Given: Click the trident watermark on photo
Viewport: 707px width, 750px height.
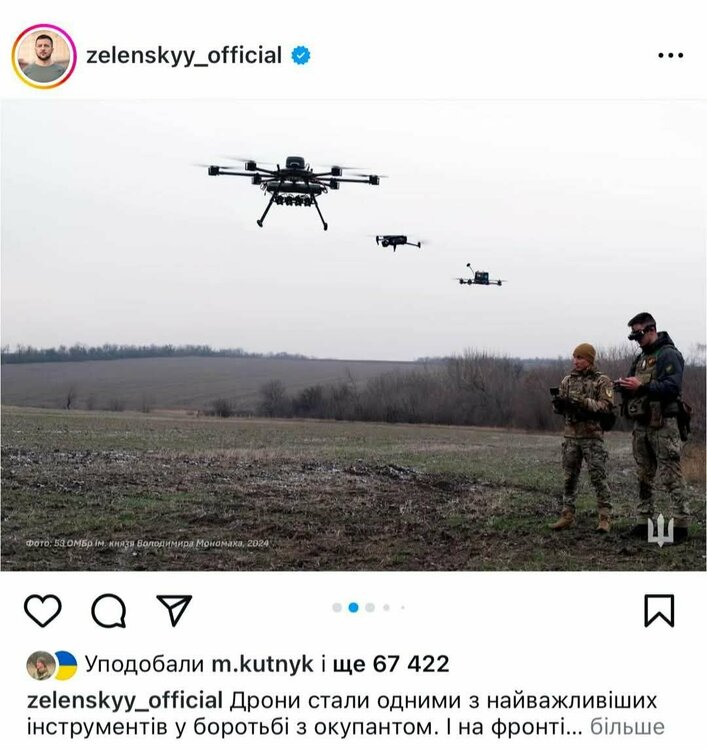Looking at the screenshot, I should pos(661,530).
